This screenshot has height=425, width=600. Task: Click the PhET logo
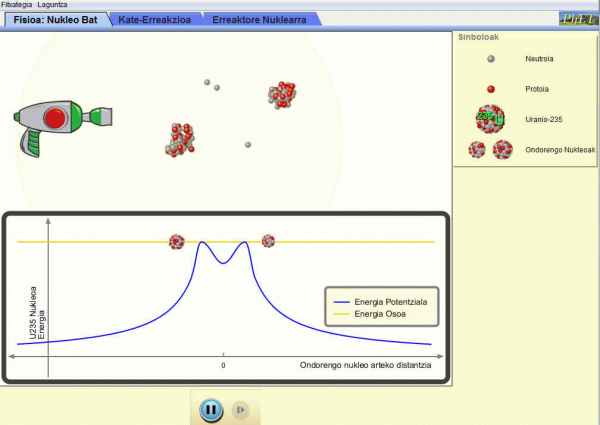coord(577,18)
